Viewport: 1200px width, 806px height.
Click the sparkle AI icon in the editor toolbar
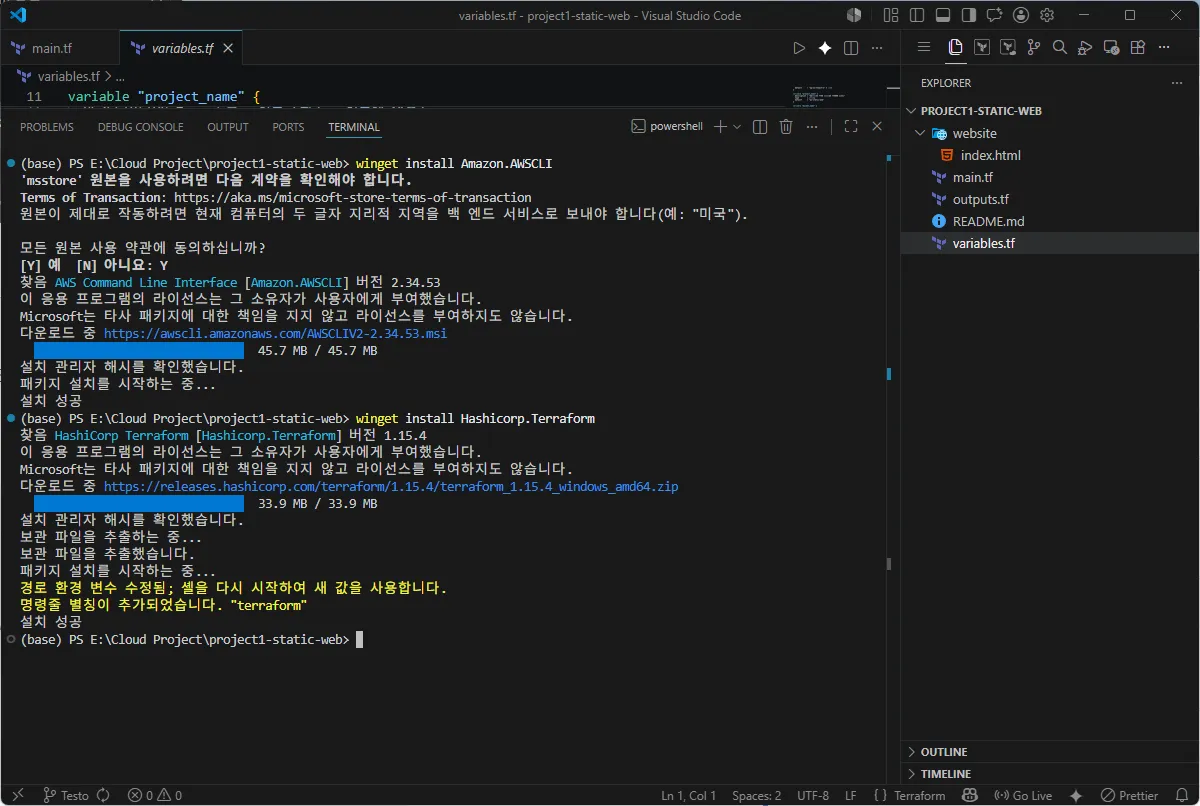825,48
